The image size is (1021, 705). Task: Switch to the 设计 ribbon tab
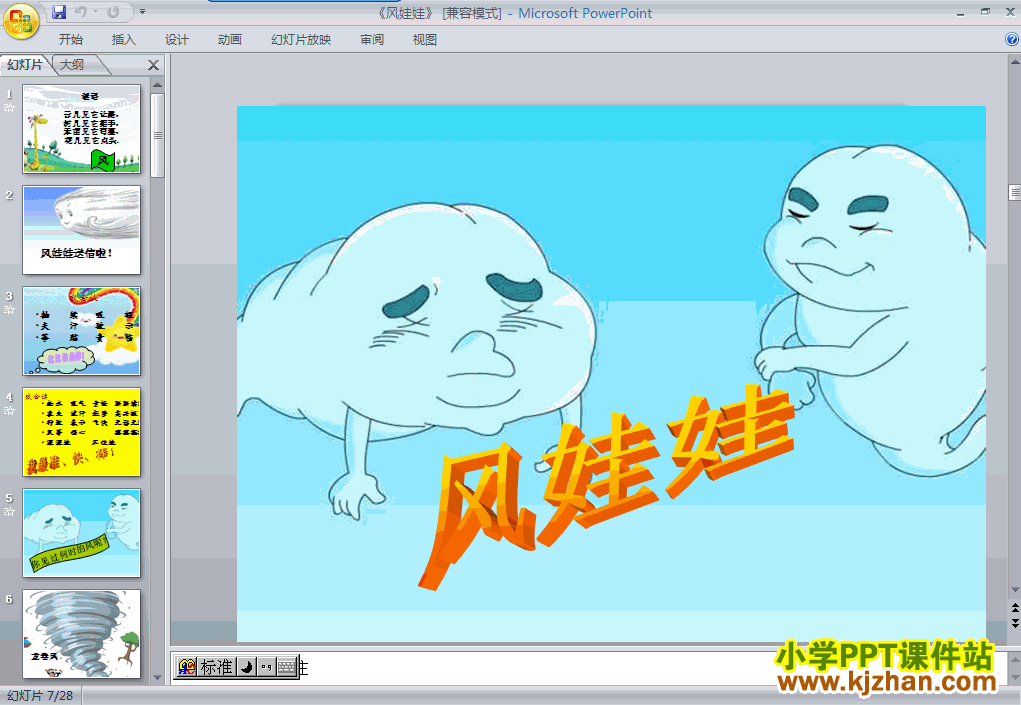(x=176, y=40)
